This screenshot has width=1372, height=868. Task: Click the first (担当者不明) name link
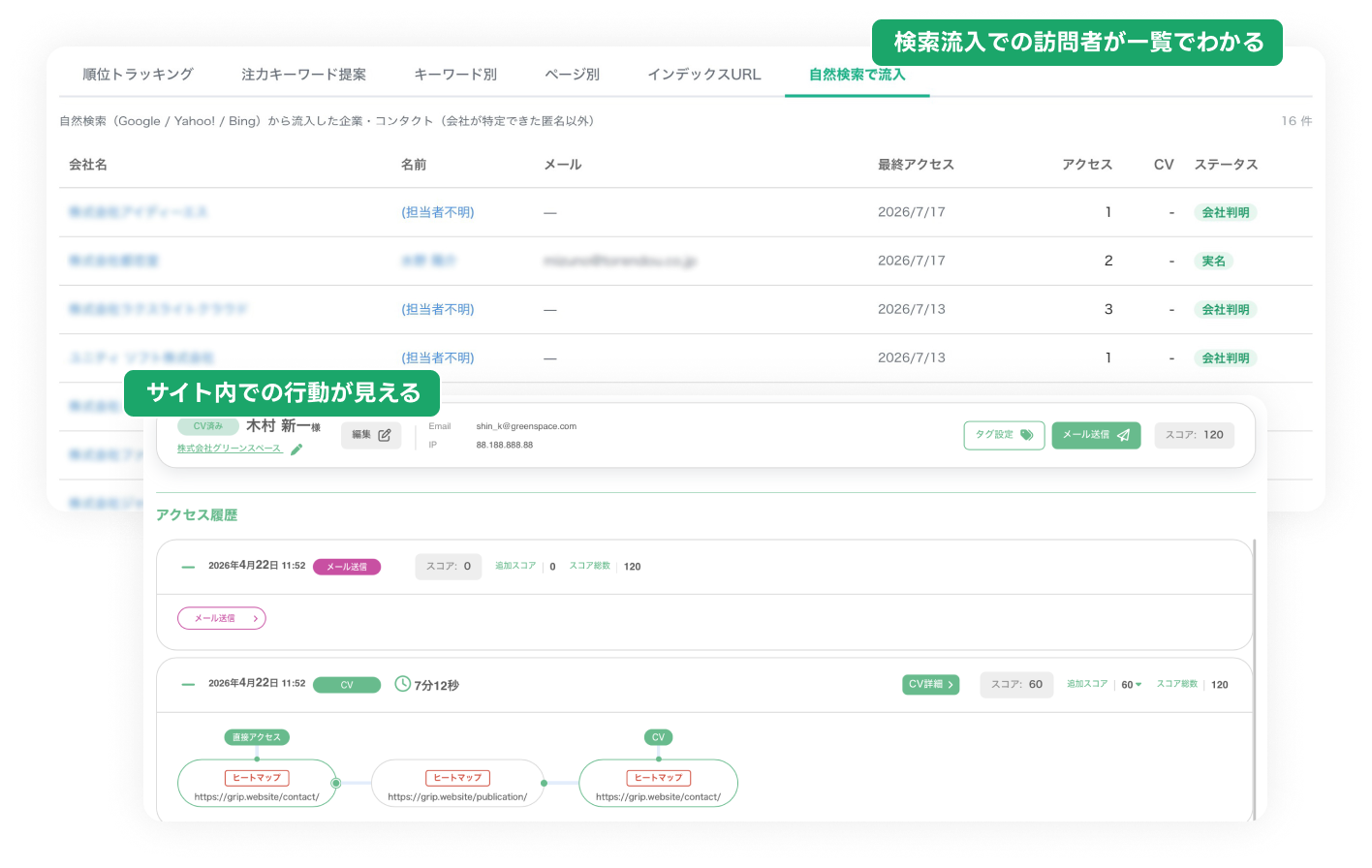click(x=438, y=212)
